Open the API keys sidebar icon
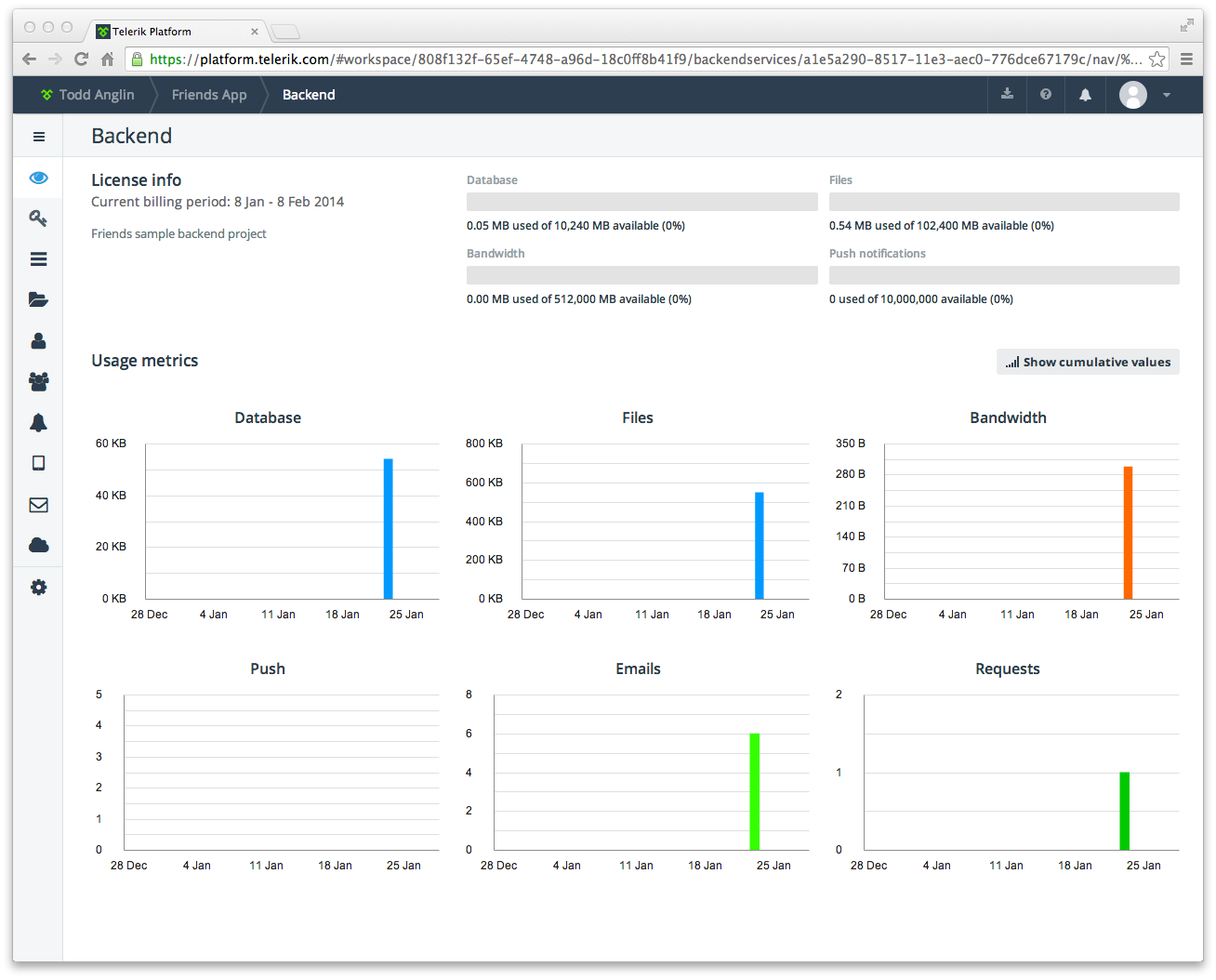This screenshot has height=980, width=1216. click(38, 219)
